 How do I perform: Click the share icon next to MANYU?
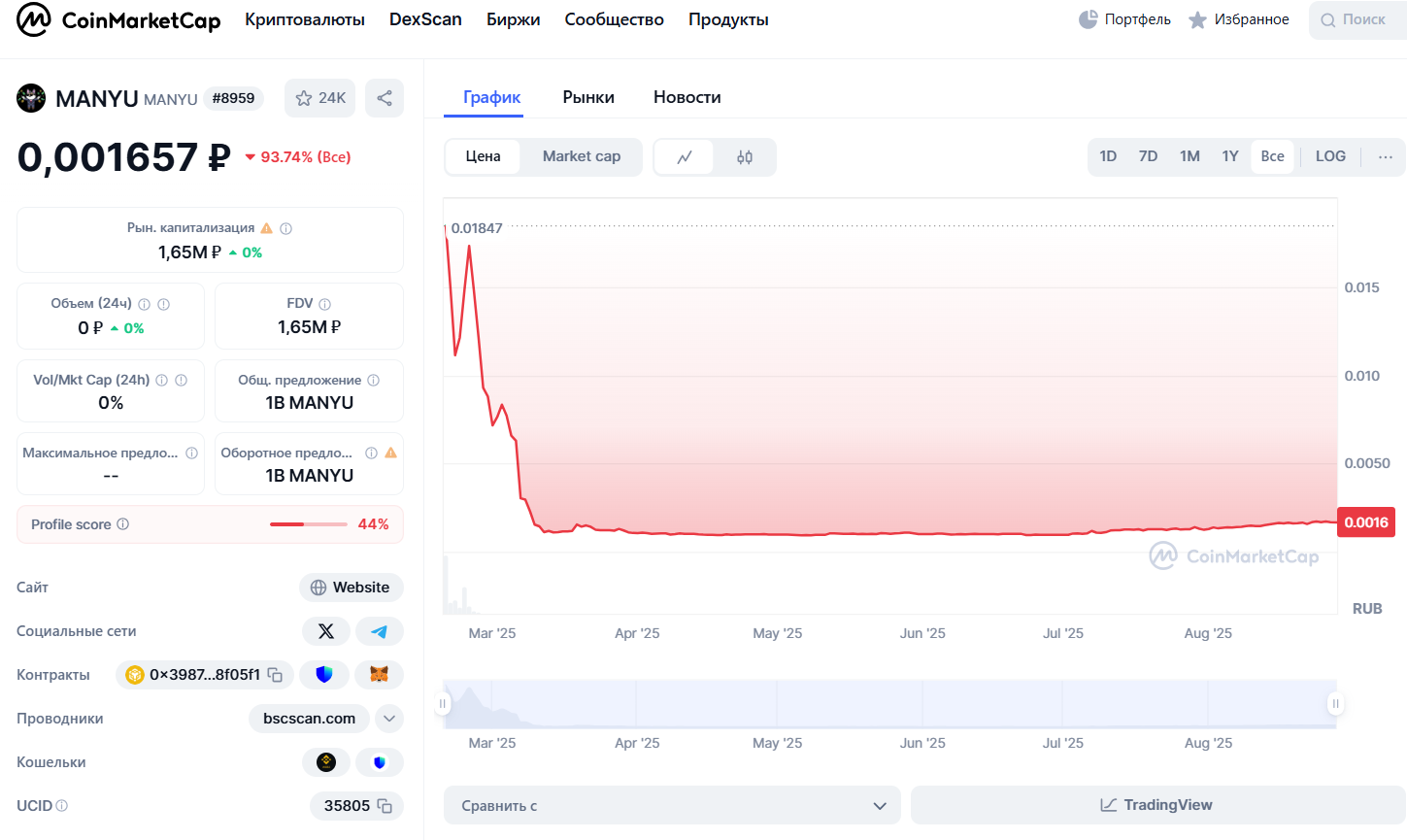385,98
